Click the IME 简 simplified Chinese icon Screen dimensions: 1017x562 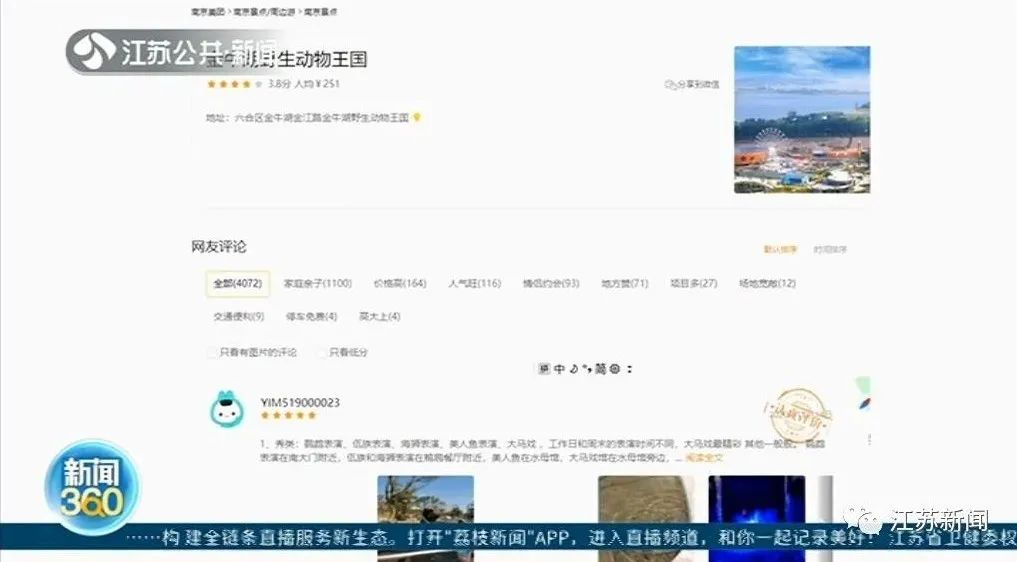[x=600, y=369]
